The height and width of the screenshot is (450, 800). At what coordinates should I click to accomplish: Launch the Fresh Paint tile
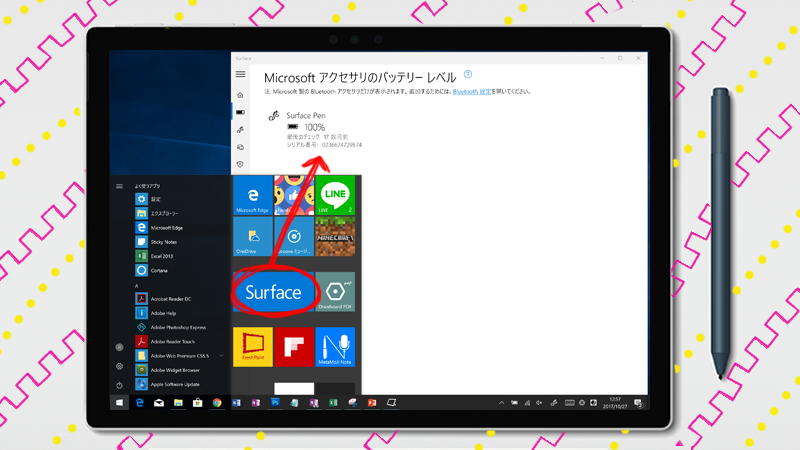click(253, 347)
